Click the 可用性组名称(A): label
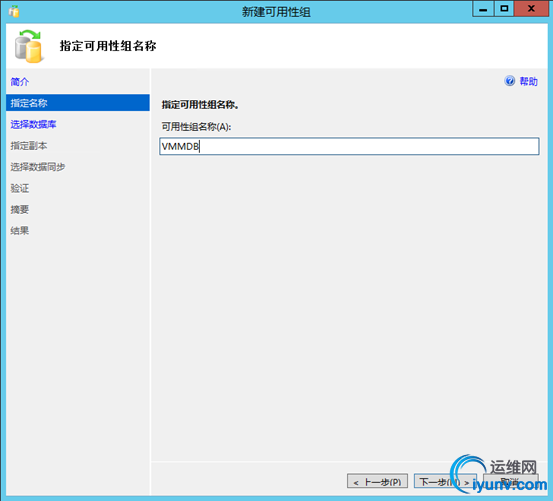 (196, 127)
